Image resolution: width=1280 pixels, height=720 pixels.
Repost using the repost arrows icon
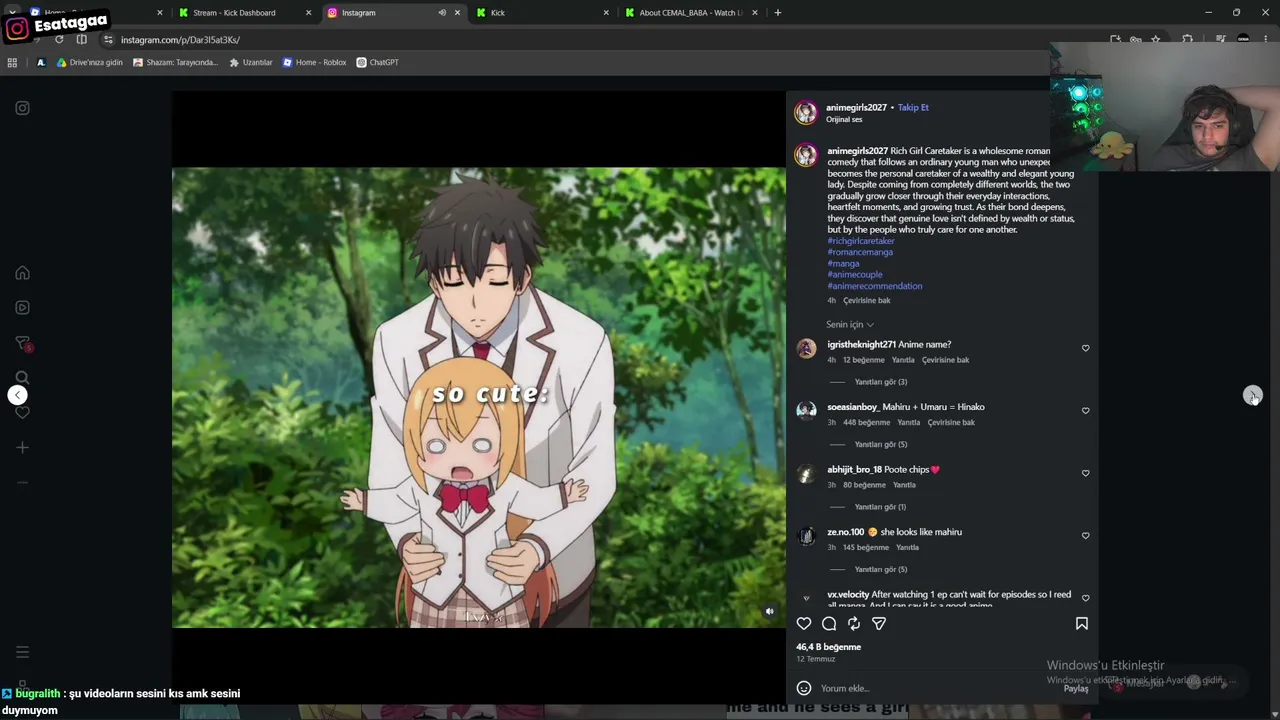tap(854, 624)
